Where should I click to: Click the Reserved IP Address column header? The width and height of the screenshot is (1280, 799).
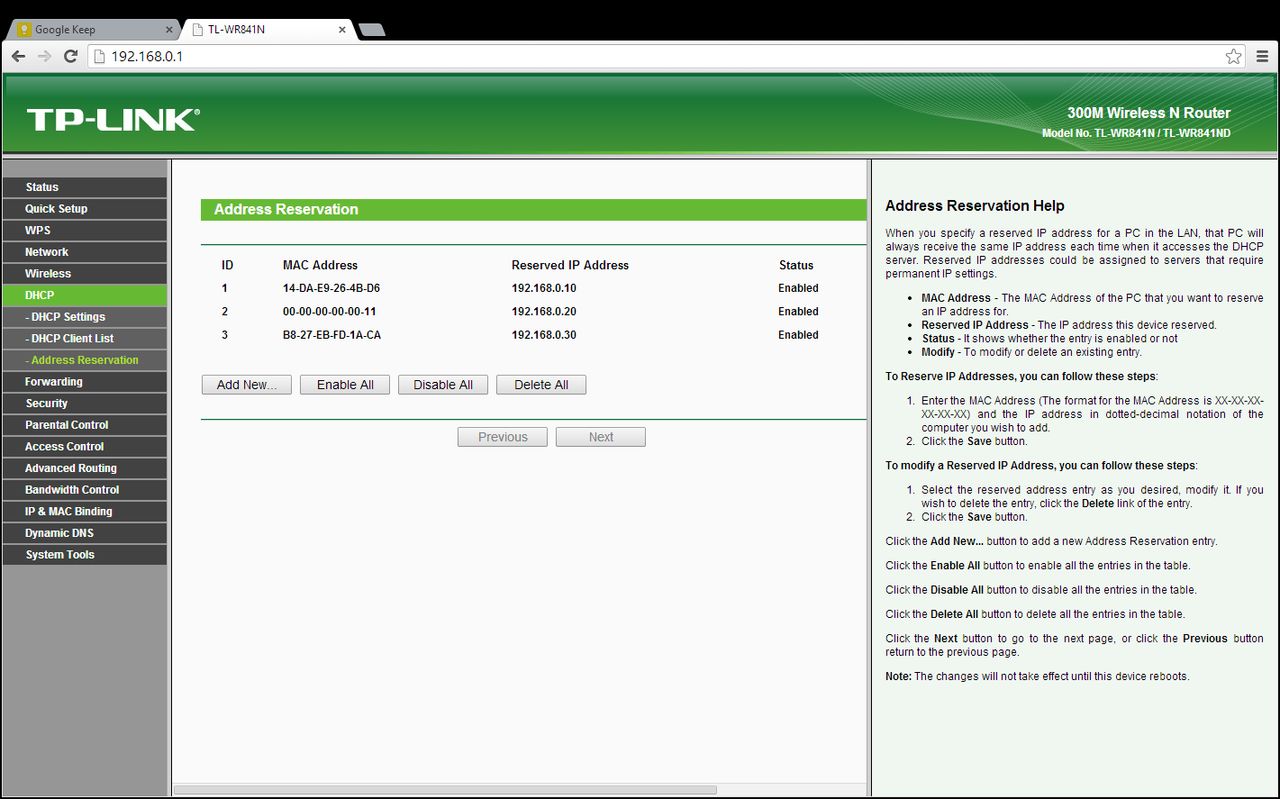tap(570, 265)
